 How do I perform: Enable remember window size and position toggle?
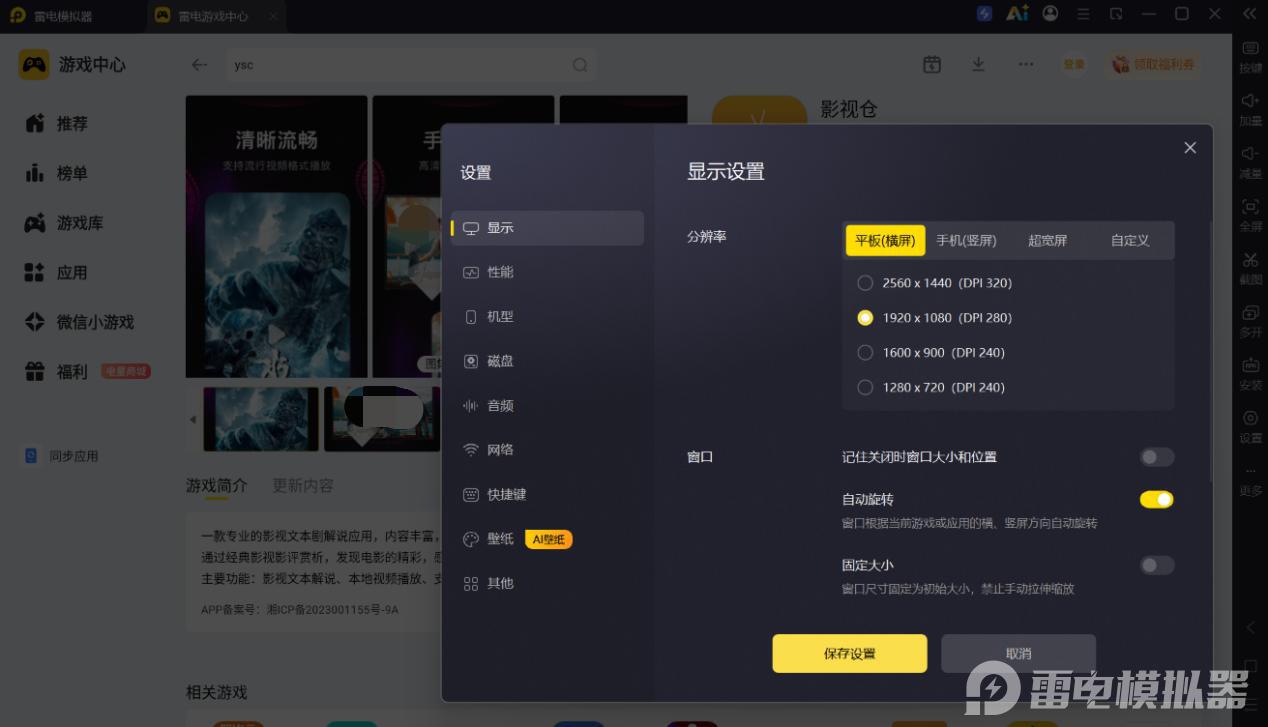(1157, 457)
